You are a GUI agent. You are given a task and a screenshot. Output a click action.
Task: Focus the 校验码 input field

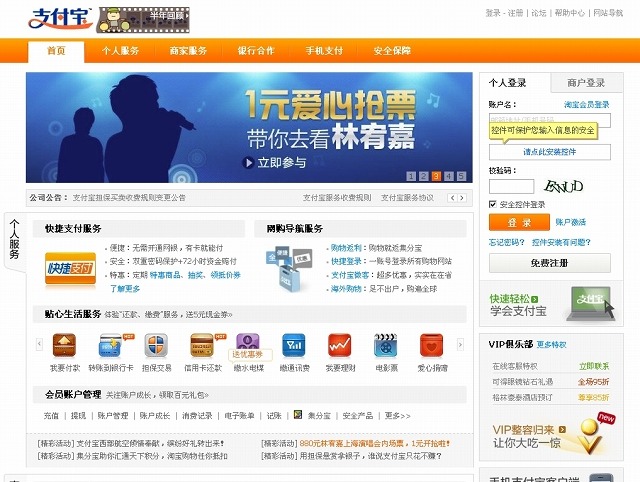point(511,187)
